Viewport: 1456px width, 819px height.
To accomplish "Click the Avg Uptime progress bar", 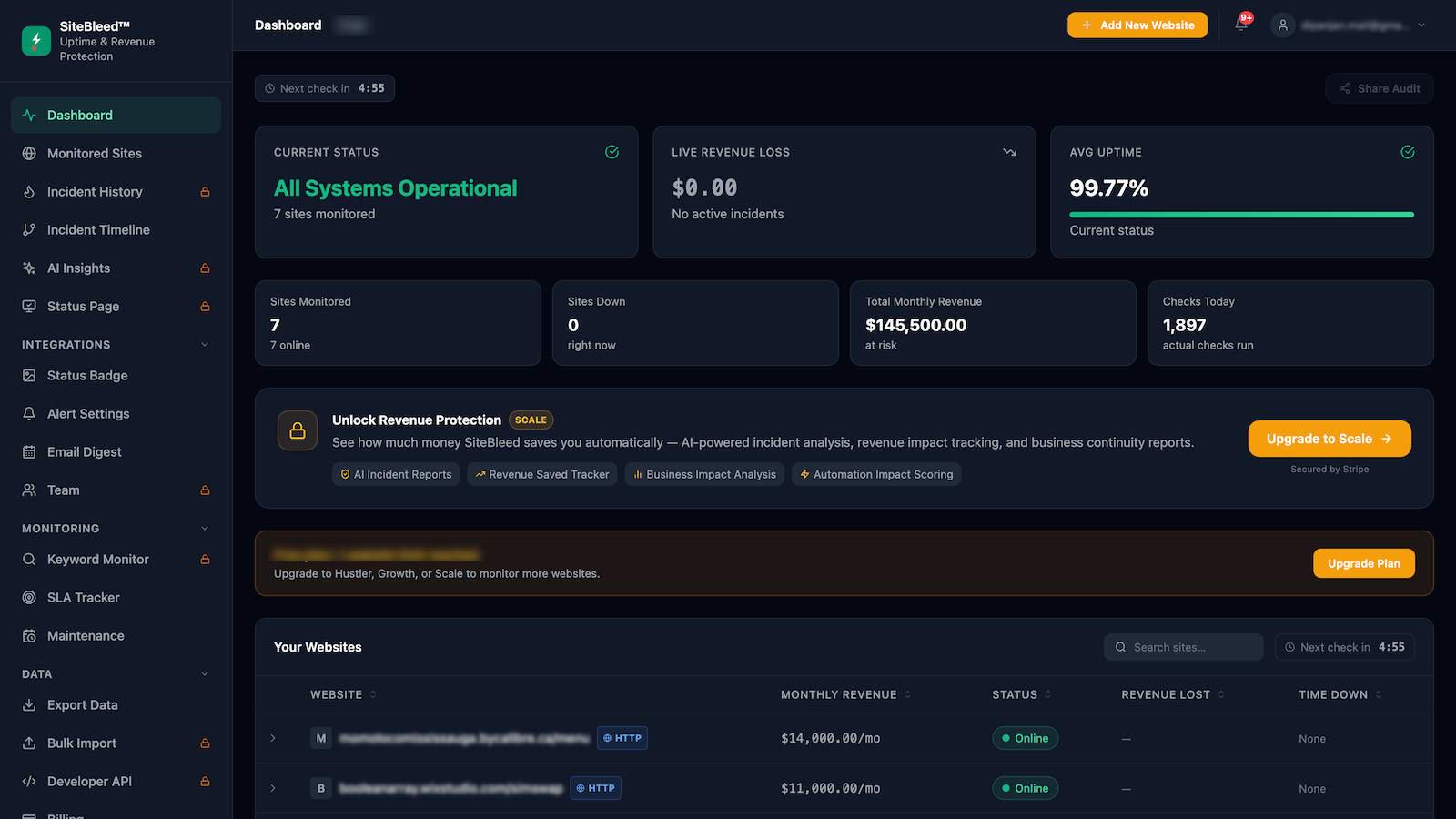I will (x=1242, y=215).
